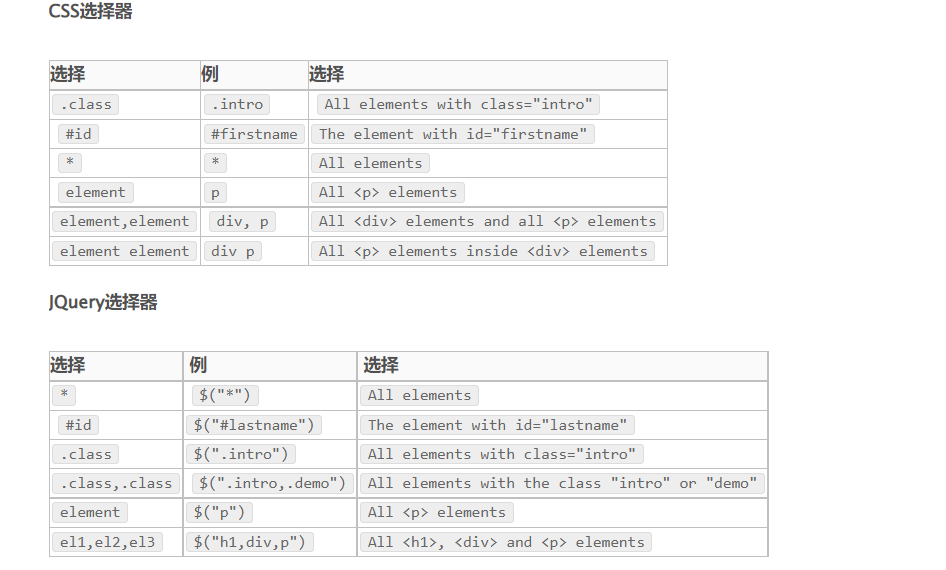946x570 pixels.
Task: Click "All <p> elements inside <div> elements" text
Action: tap(483, 251)
